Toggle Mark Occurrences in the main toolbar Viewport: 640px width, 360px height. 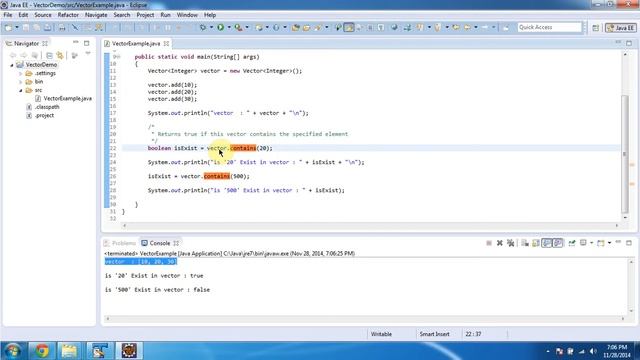[x=349, y=27]
